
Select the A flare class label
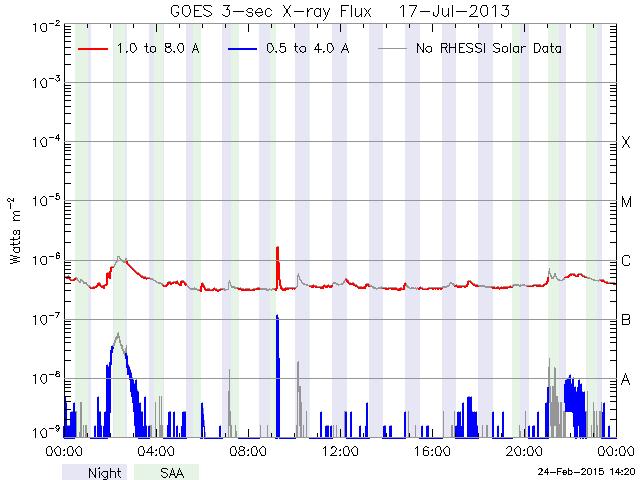click(x=626, y=380)
